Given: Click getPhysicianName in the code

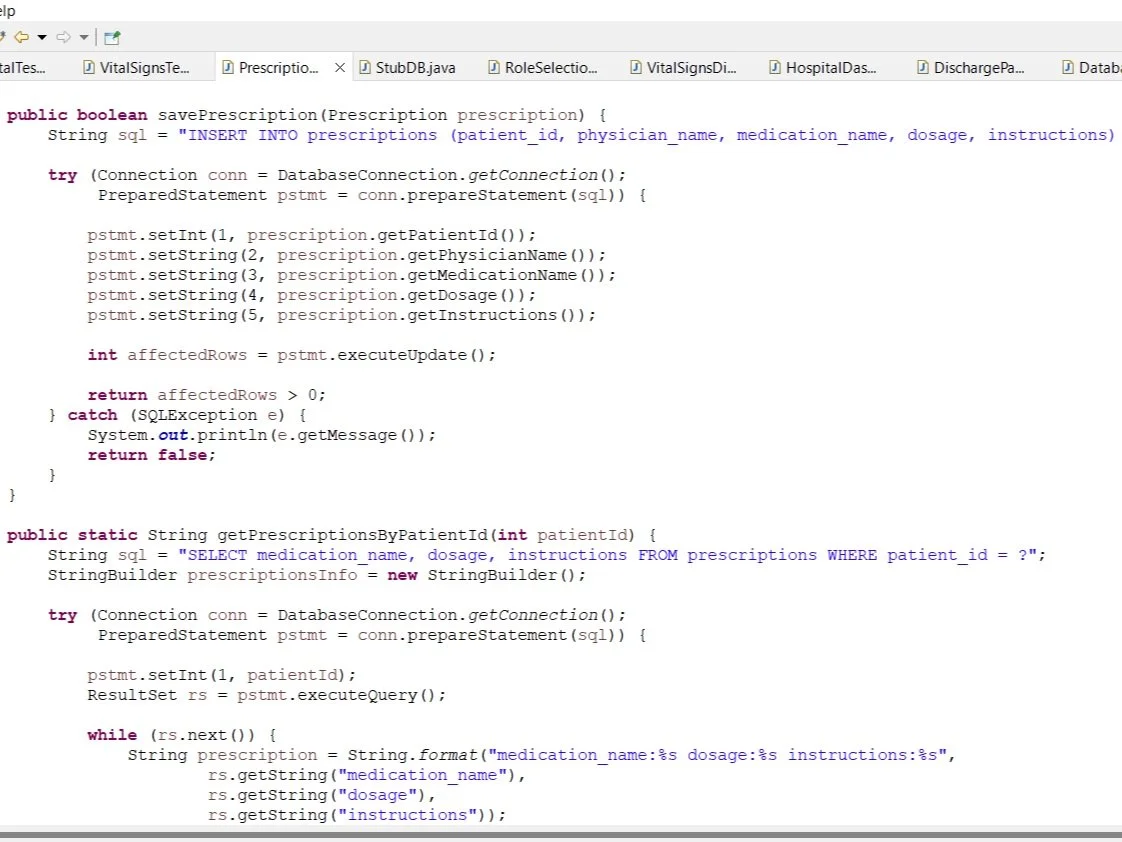Looking at the screenshot, I should click(487, 255).
